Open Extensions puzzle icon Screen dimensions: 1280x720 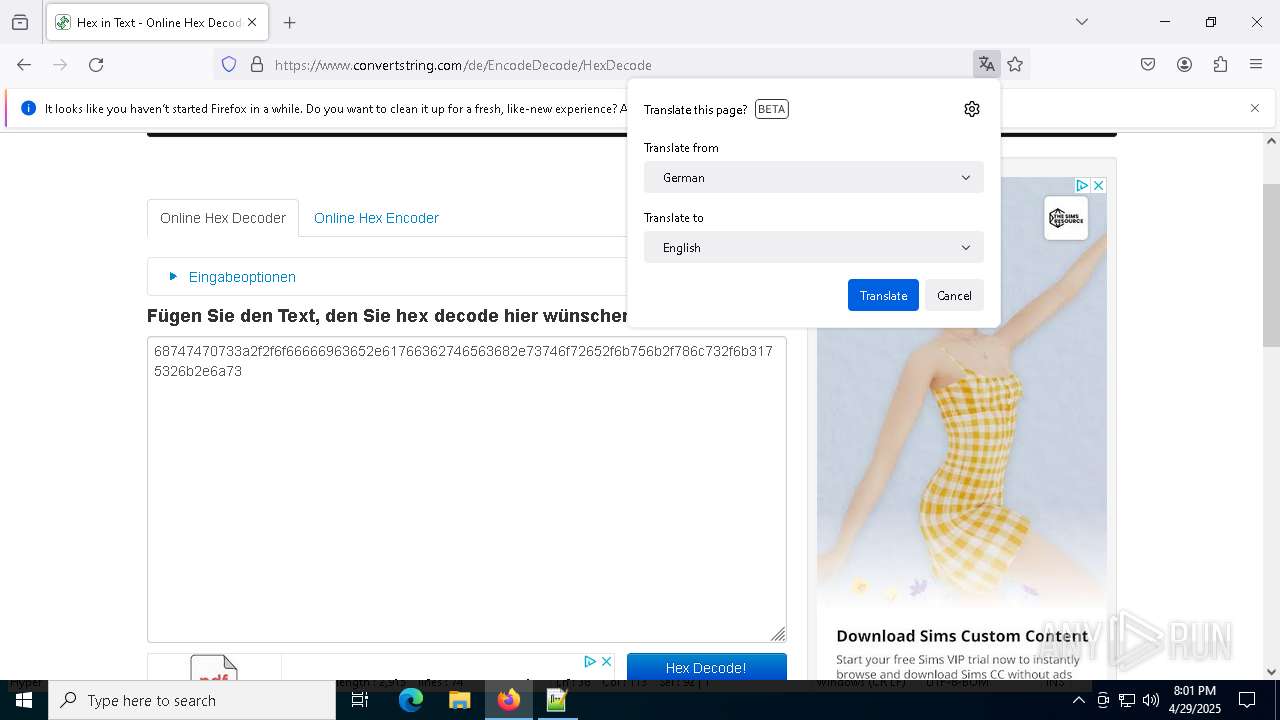click(x=1220, y=65)
